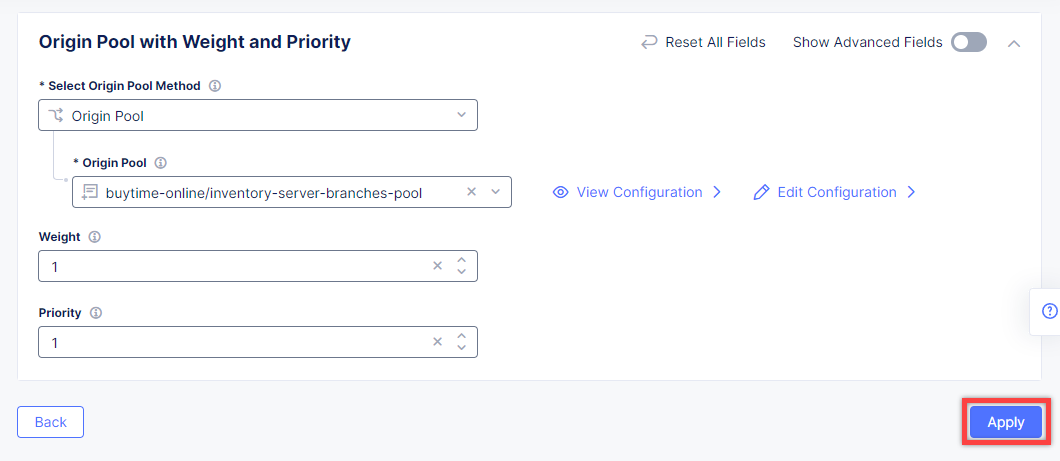Clear the Priority field value

pyautogui.click(x=437, y=341)
